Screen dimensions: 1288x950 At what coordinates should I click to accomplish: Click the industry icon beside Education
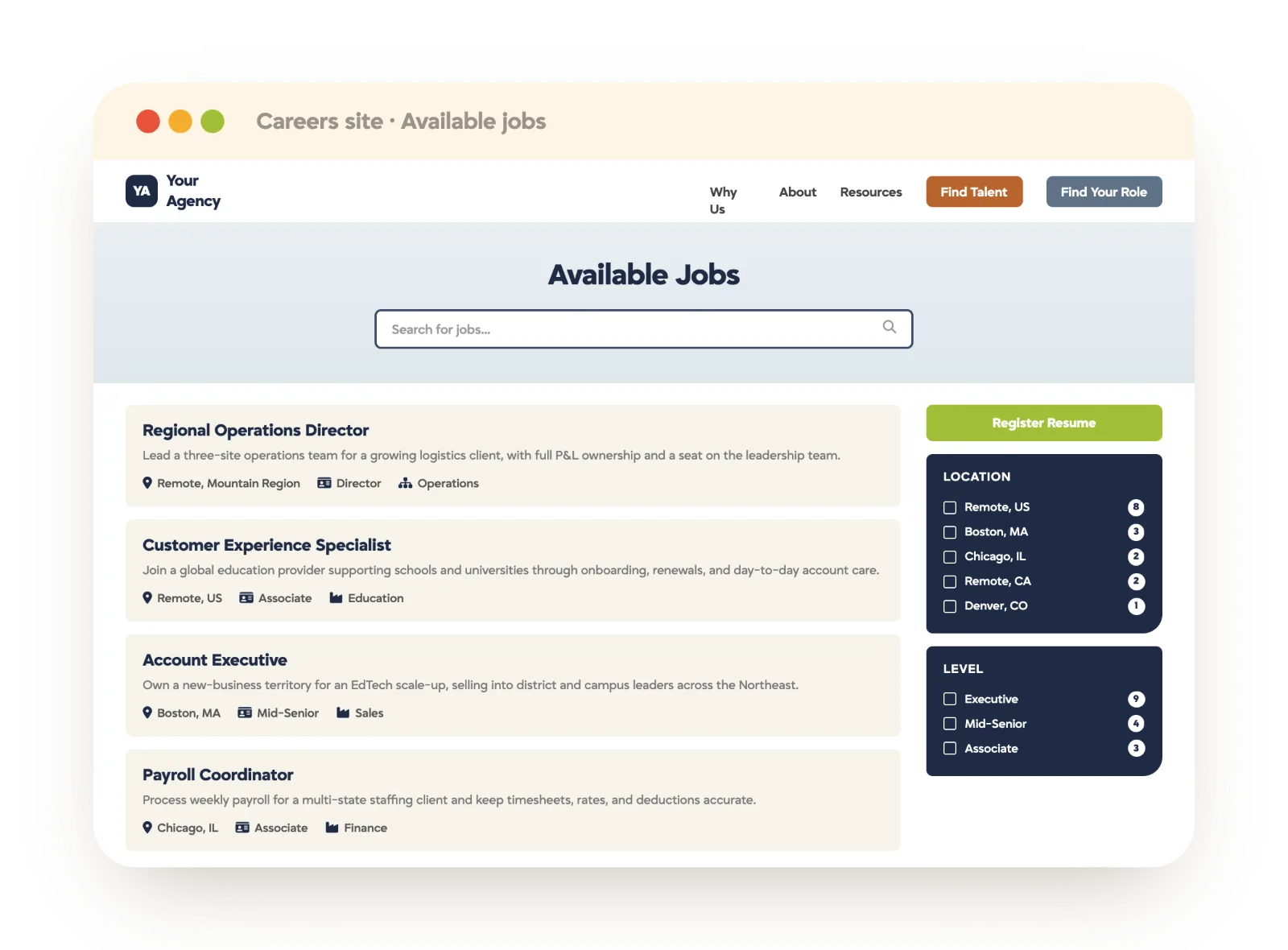[x=336, y=597]
